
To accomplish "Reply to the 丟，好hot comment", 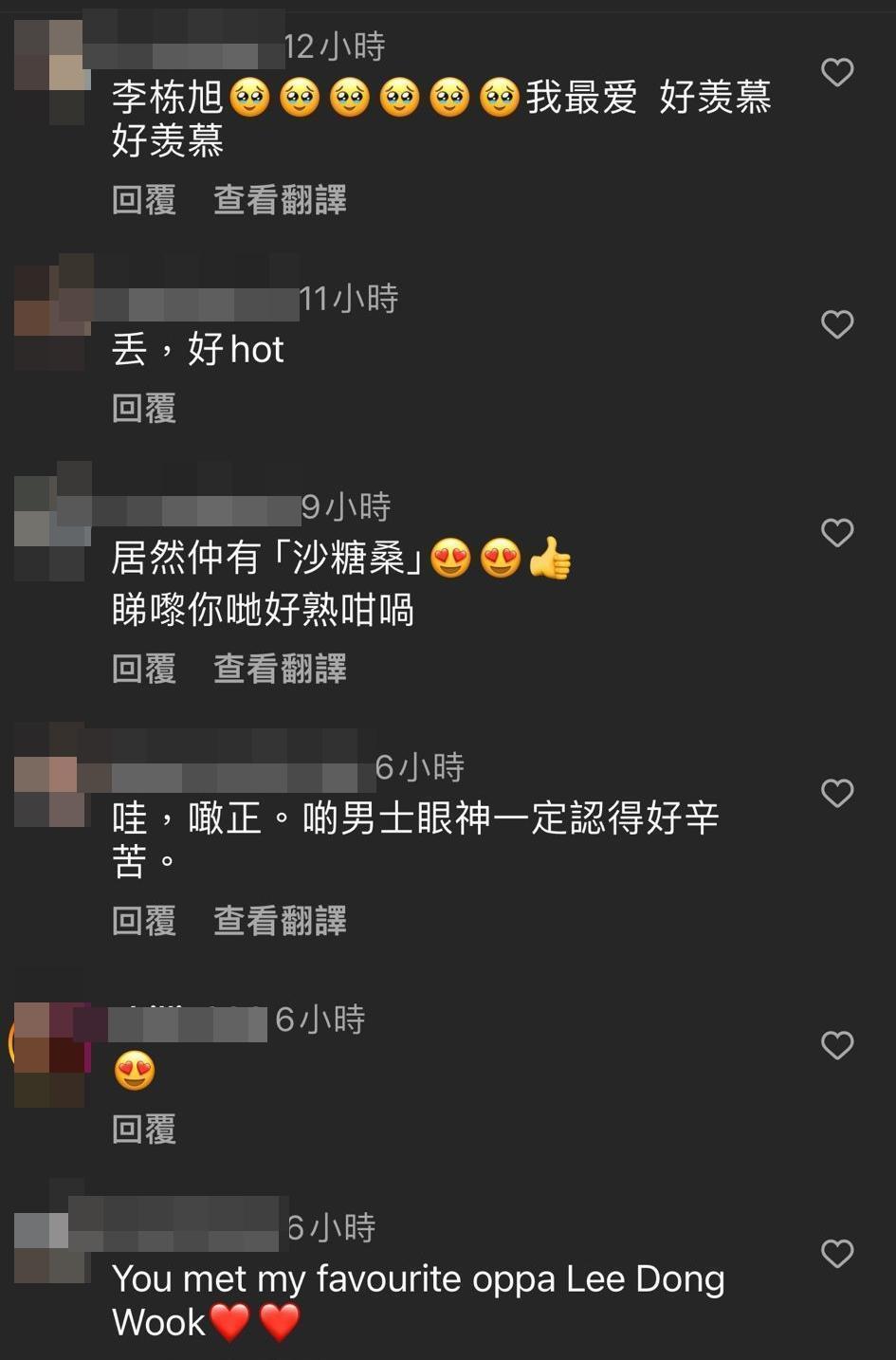I will click(x=144, y=409).
